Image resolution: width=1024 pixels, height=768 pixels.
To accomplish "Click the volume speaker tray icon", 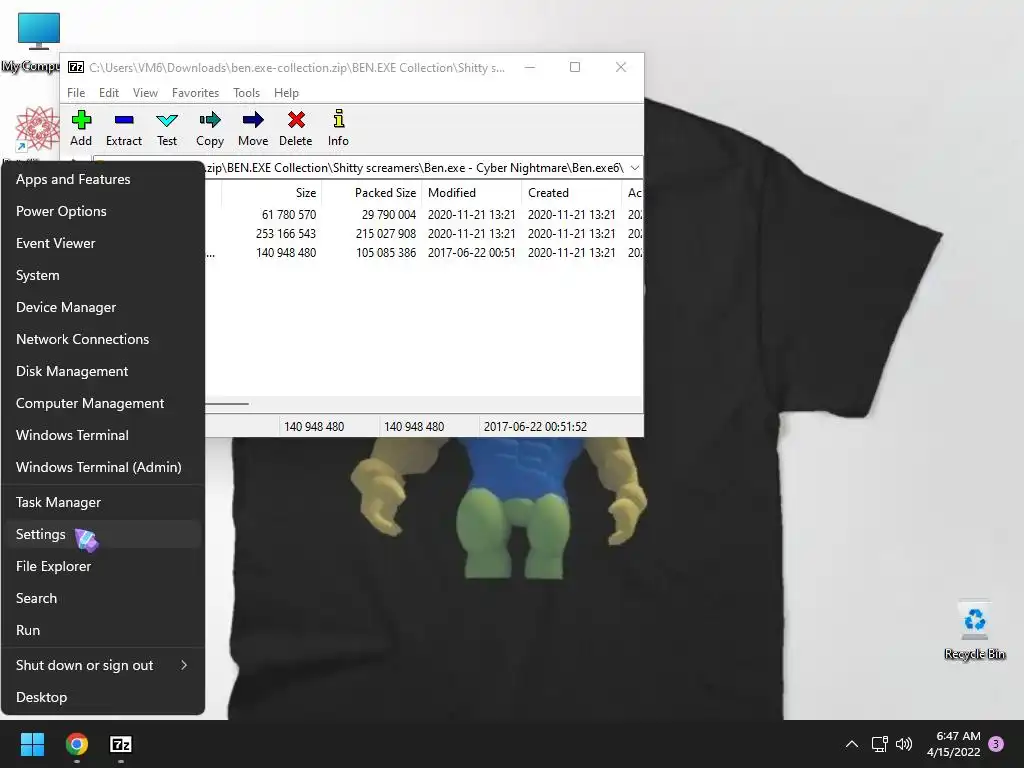I will point(904,744).
